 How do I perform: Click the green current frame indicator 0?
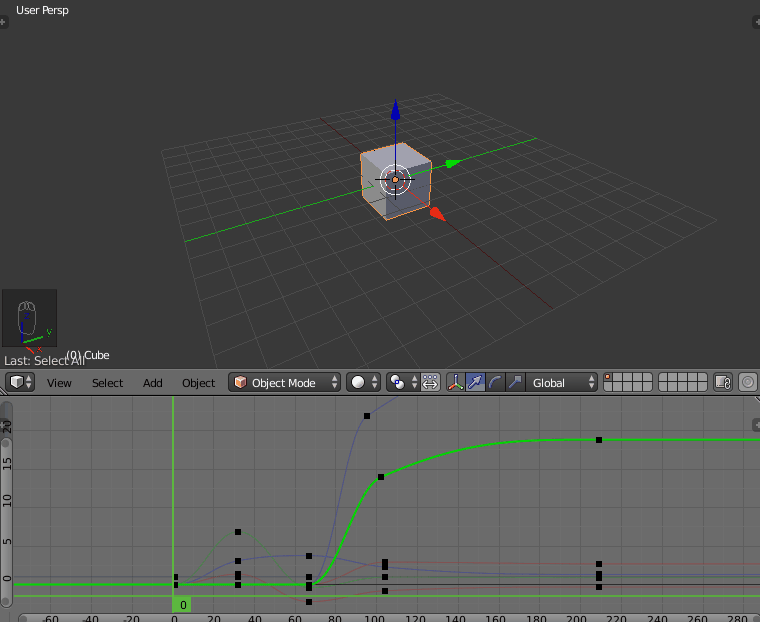click(x=182, y=605)
